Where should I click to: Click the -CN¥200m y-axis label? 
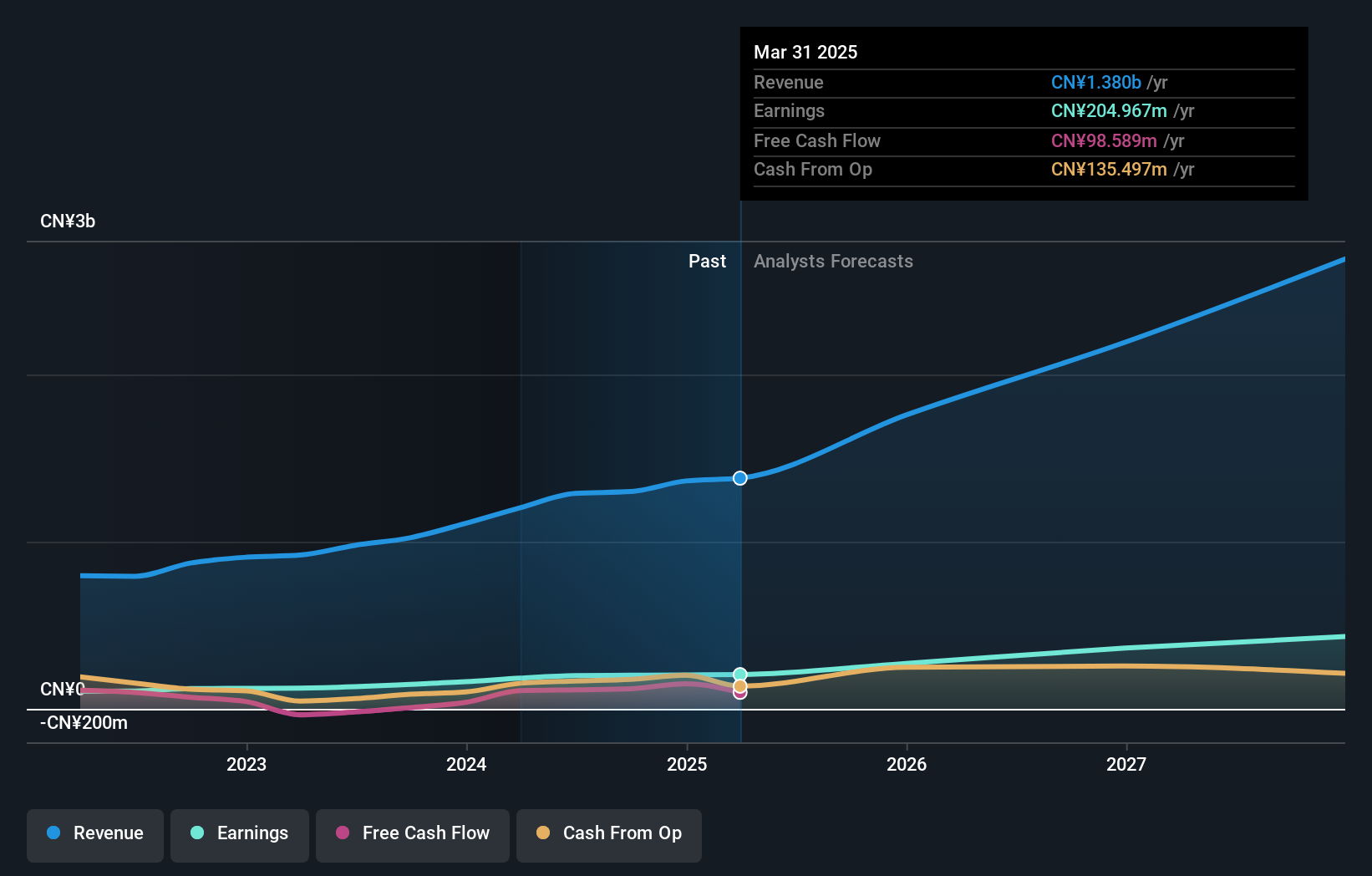84,723
